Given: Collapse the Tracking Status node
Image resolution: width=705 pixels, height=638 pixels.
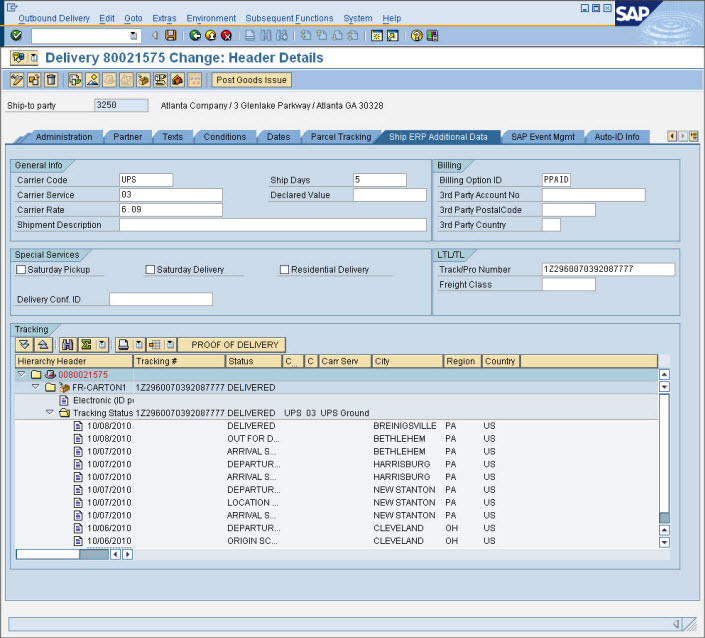Looking at the screenshot, I should [x=50, y=412].
